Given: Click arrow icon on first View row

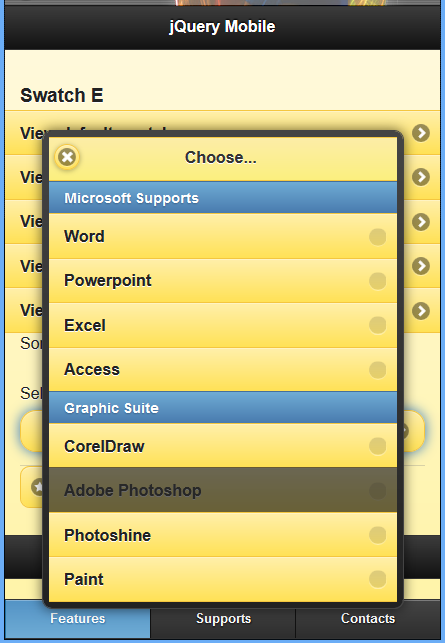Looking at the screenshot, I should tap(421, 133).
